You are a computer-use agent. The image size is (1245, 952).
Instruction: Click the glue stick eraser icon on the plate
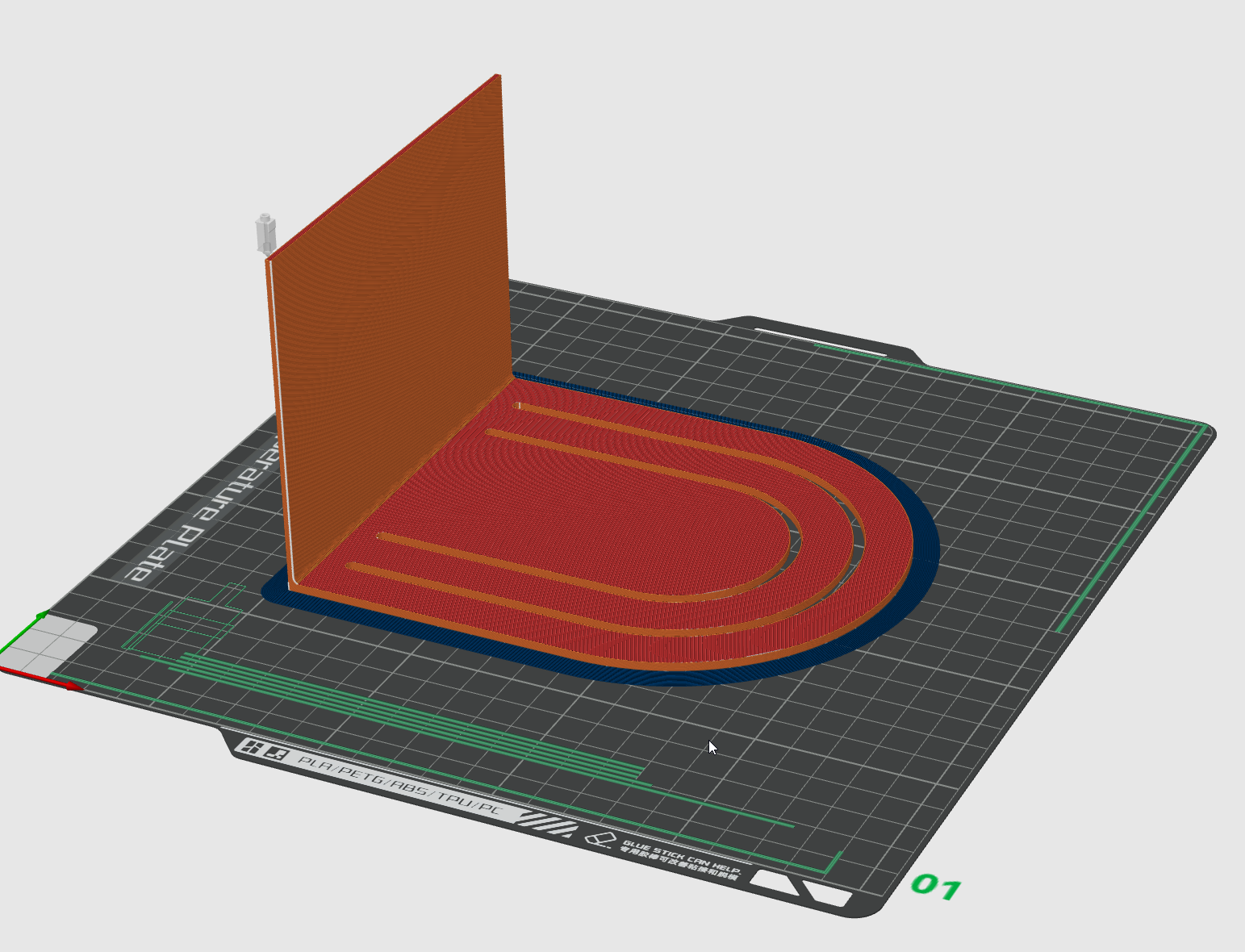coord(602,839)
